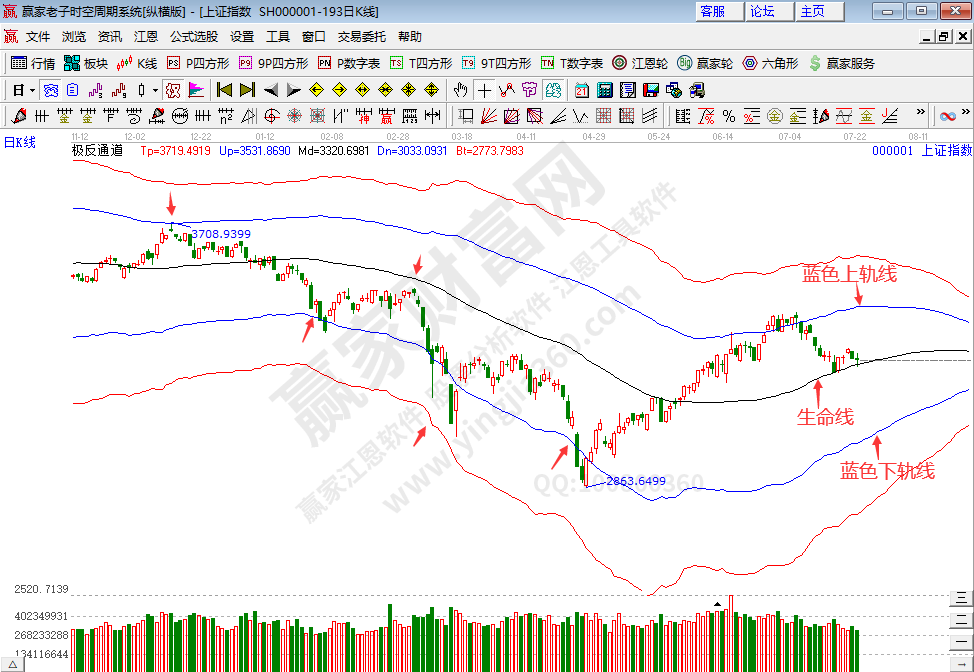
Task: Click the calculator icon in toolbar
Action: coord(603,89)
